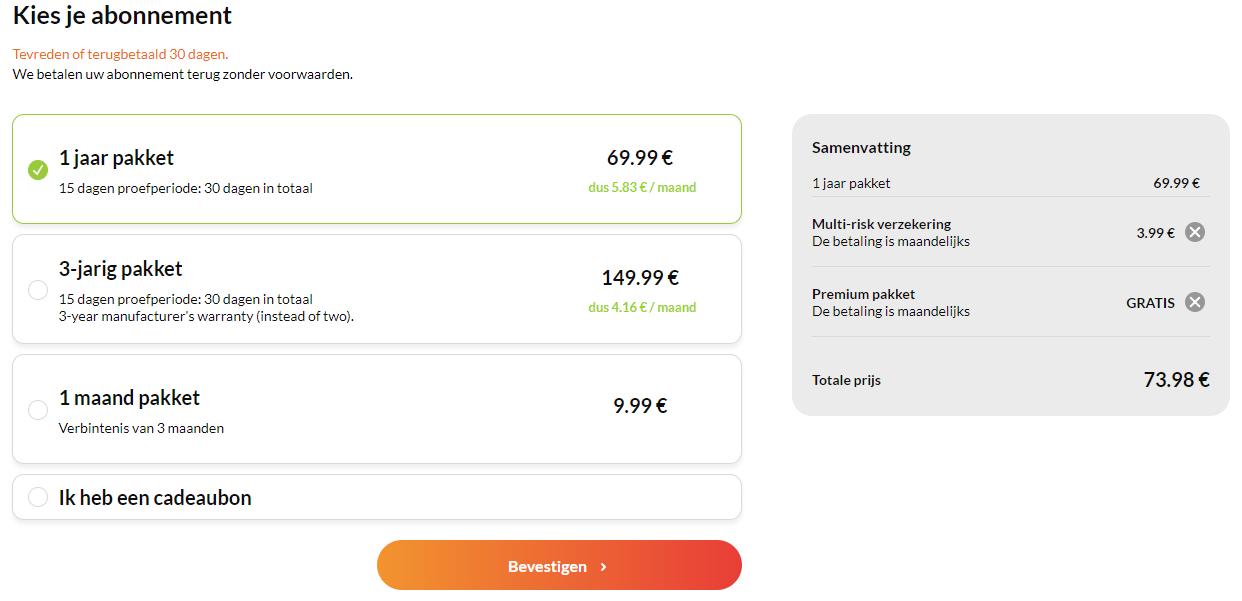Screen dimensions: 1242x601
Task: Click the 1 maand pakket subscription card
Action: (x=376, y=409)
